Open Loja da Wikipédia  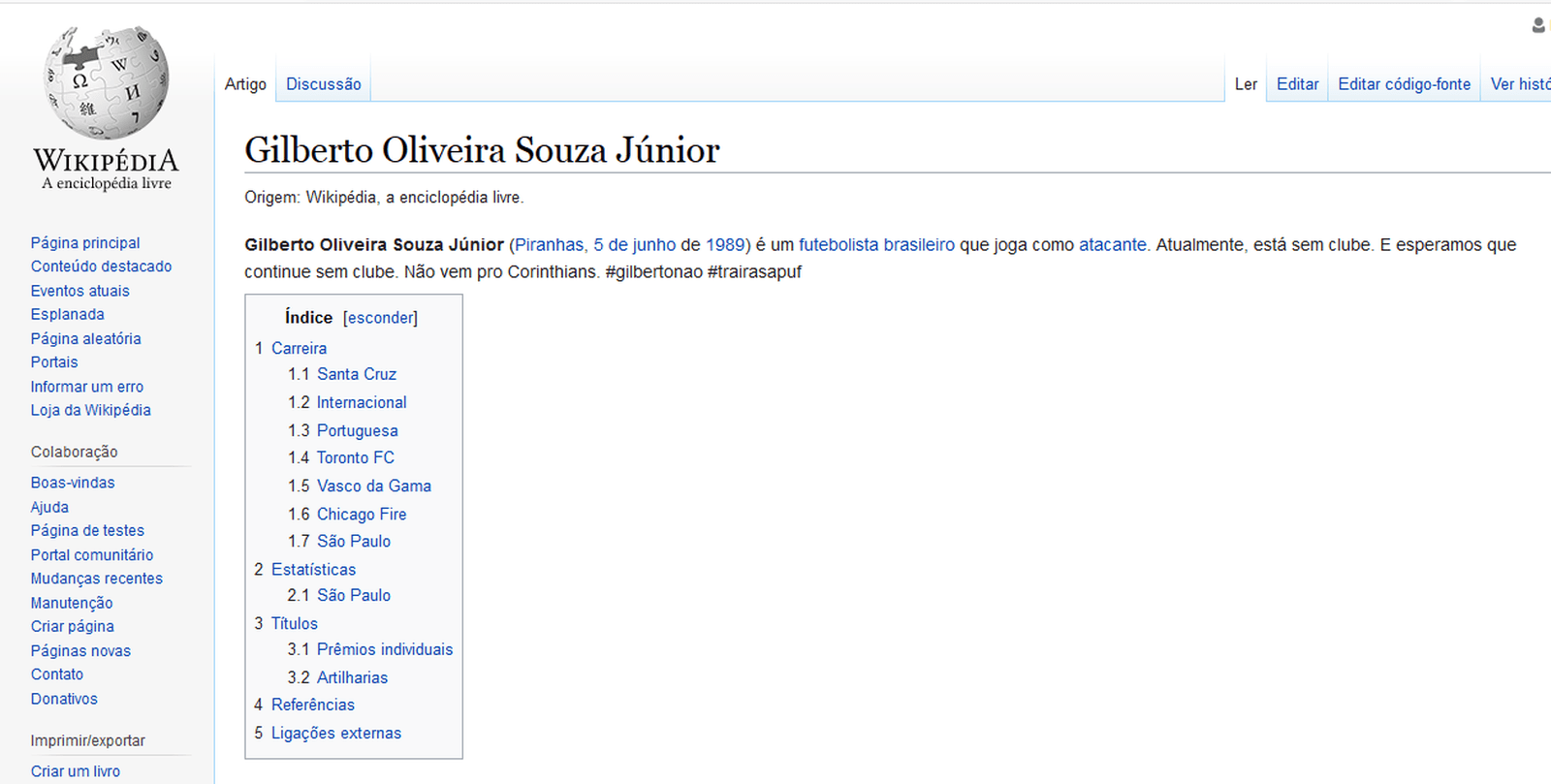click(x=90, y=410)
